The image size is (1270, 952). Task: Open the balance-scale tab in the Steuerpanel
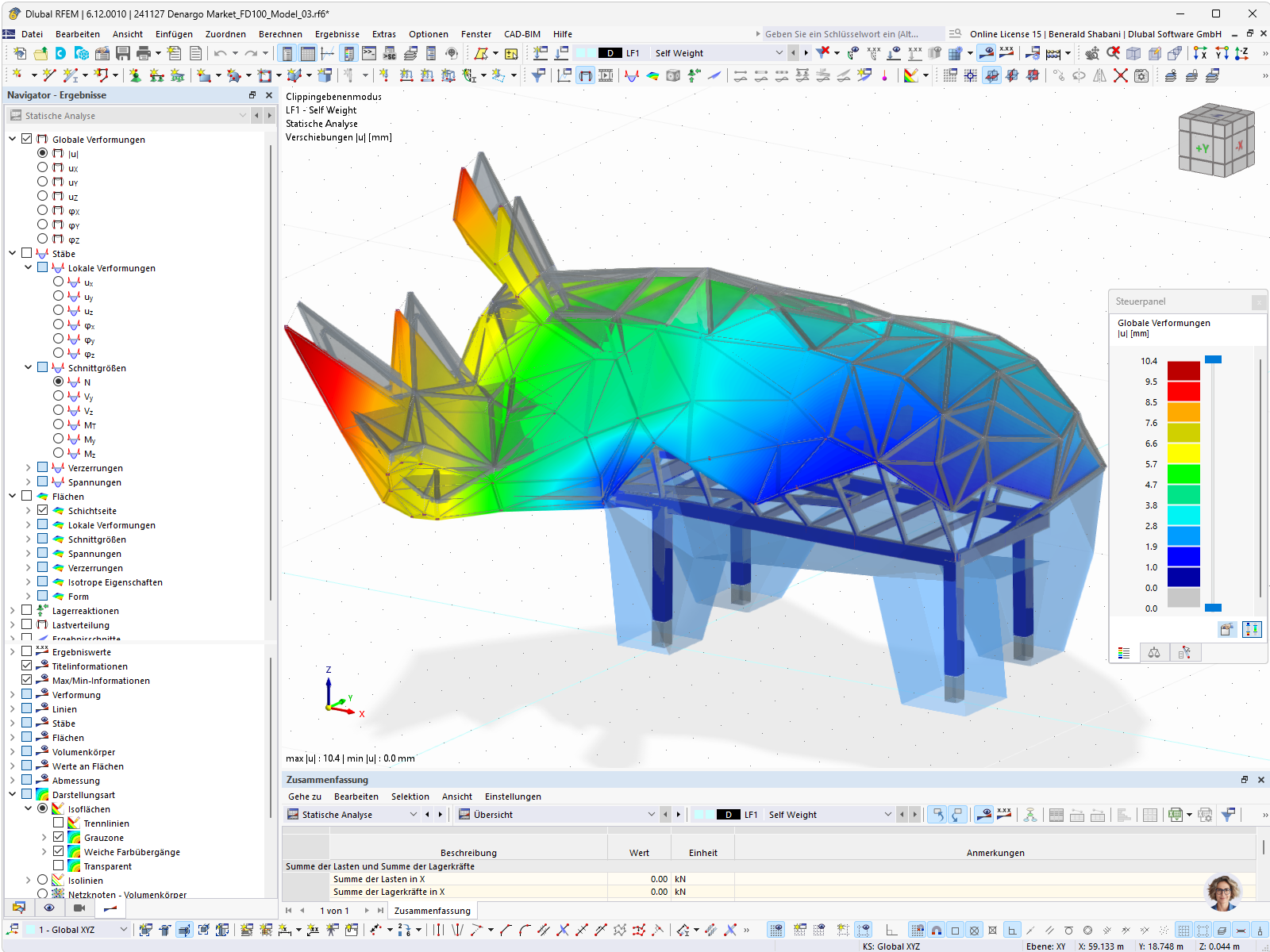click(x=1155, y=653)
